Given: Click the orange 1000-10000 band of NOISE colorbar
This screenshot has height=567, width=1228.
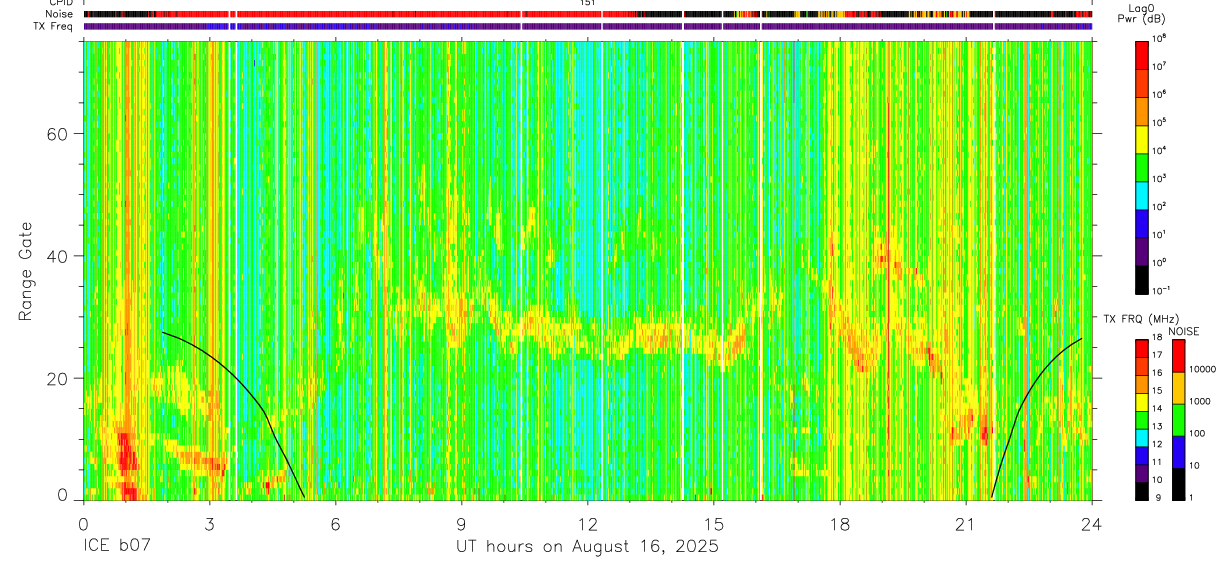Looking at the screenshot, I should click(1180, 386).
